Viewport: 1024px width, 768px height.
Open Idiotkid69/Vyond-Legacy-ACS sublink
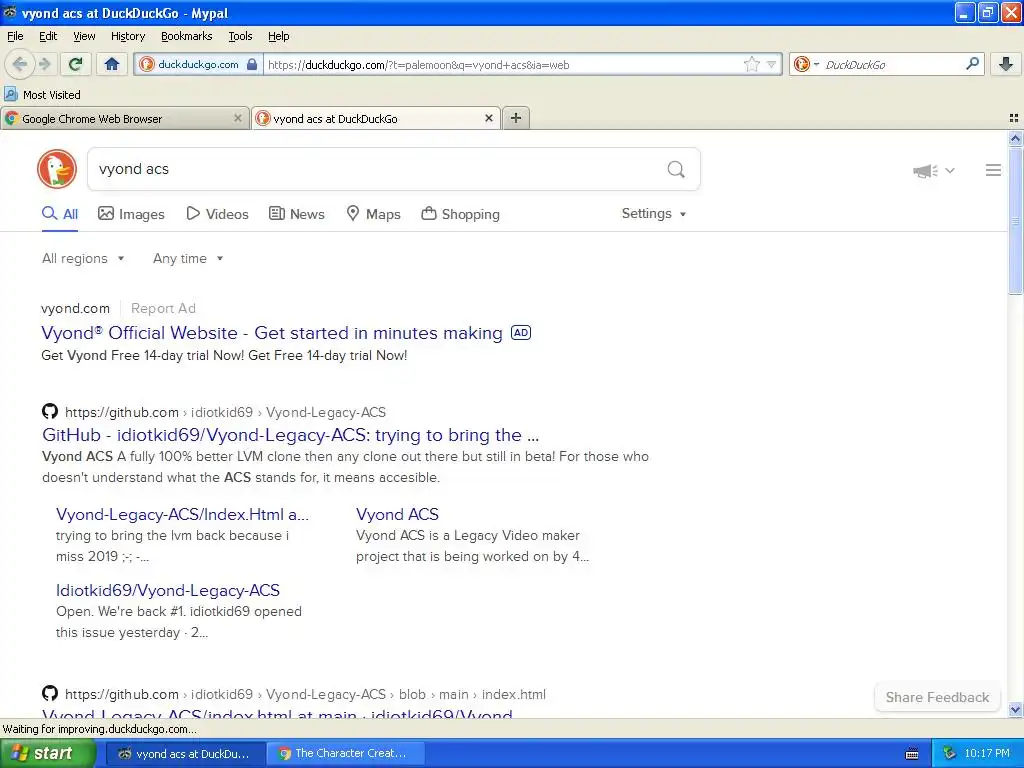tap(168, 590)
